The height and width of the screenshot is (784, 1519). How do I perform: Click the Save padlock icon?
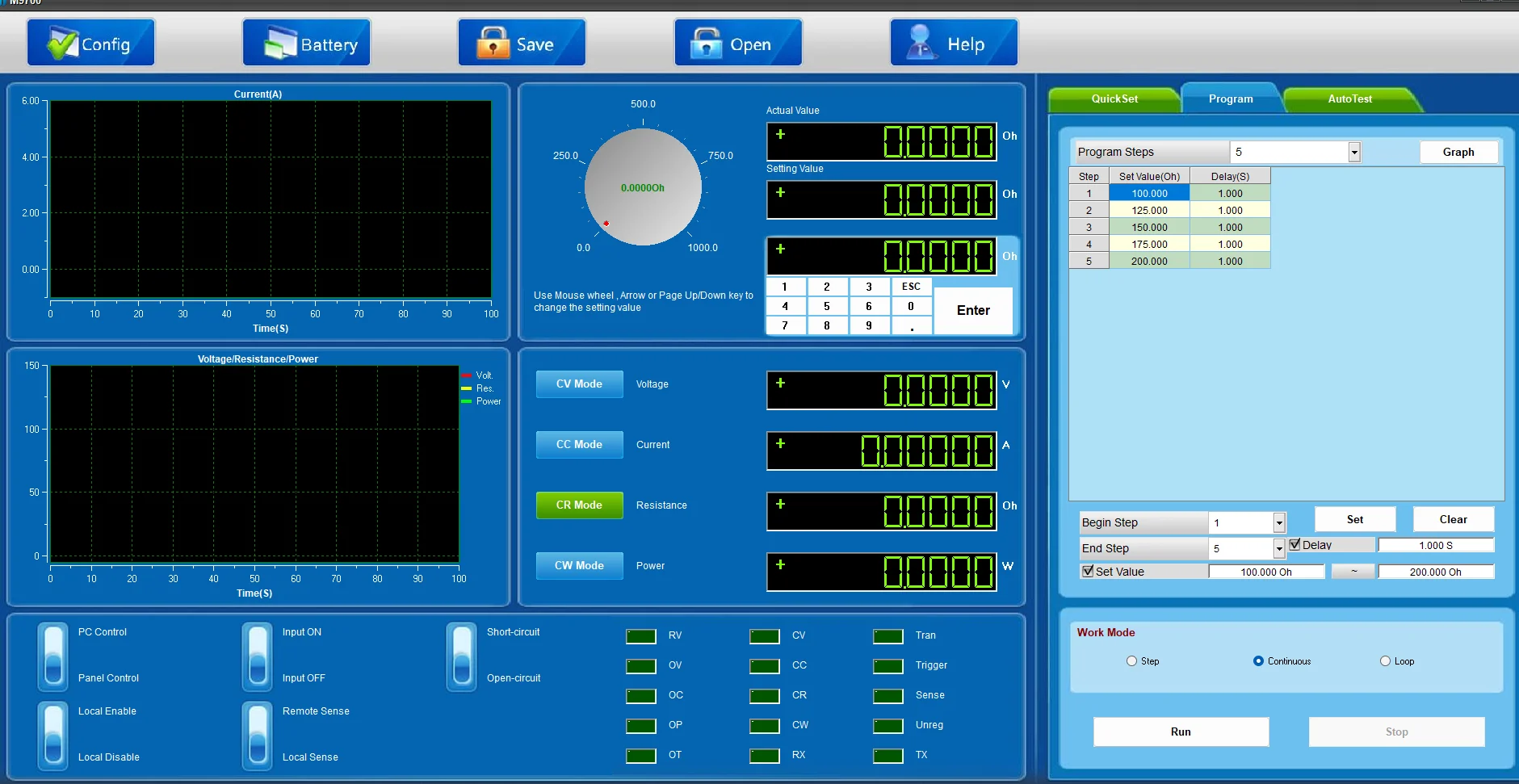click(493, 44)
